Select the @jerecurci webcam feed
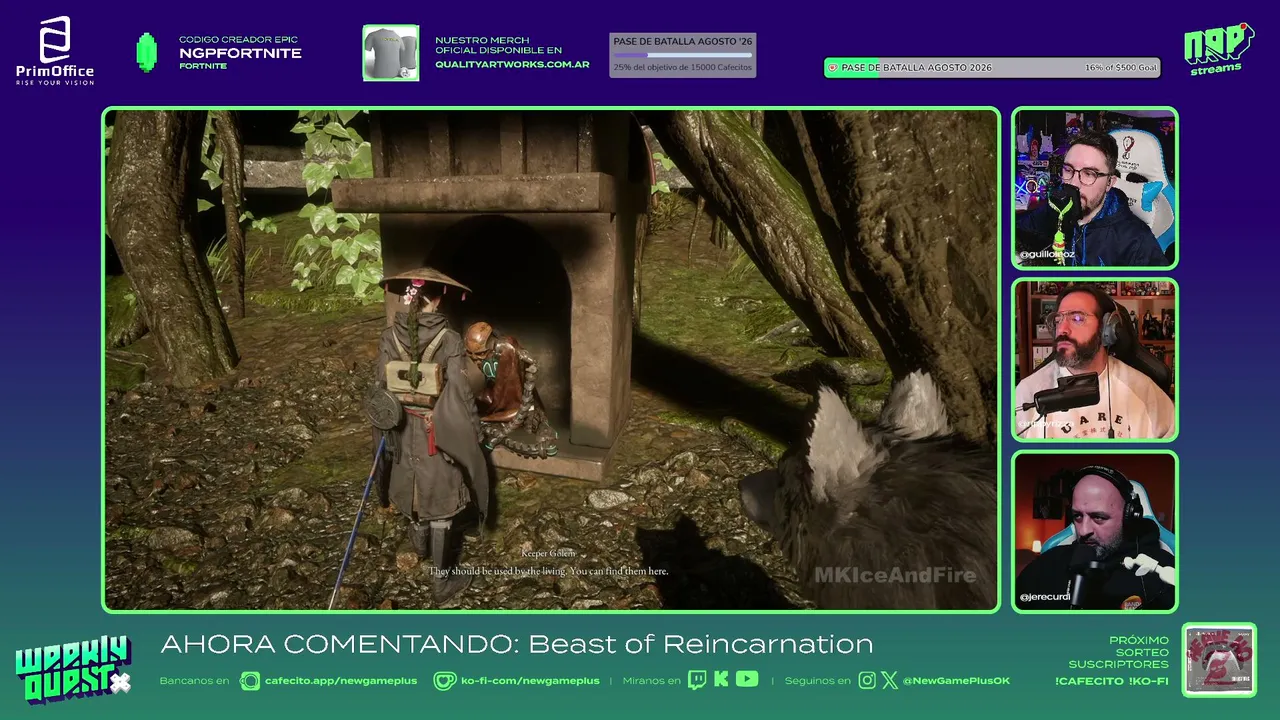This screenshot has width=1280, height=720. [x=1095, y=531]
